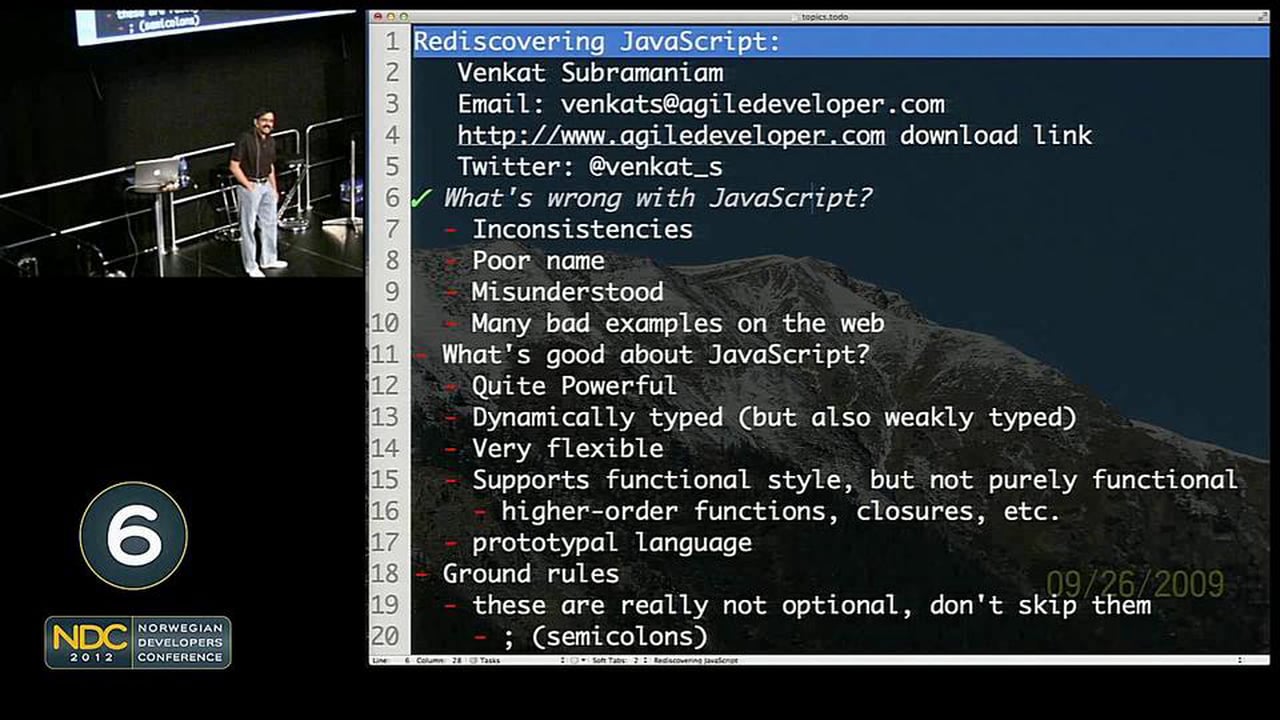Screen dimensions: 1280x720
Task: Click the pencil icon in the status bar
Action: point(573,662)
